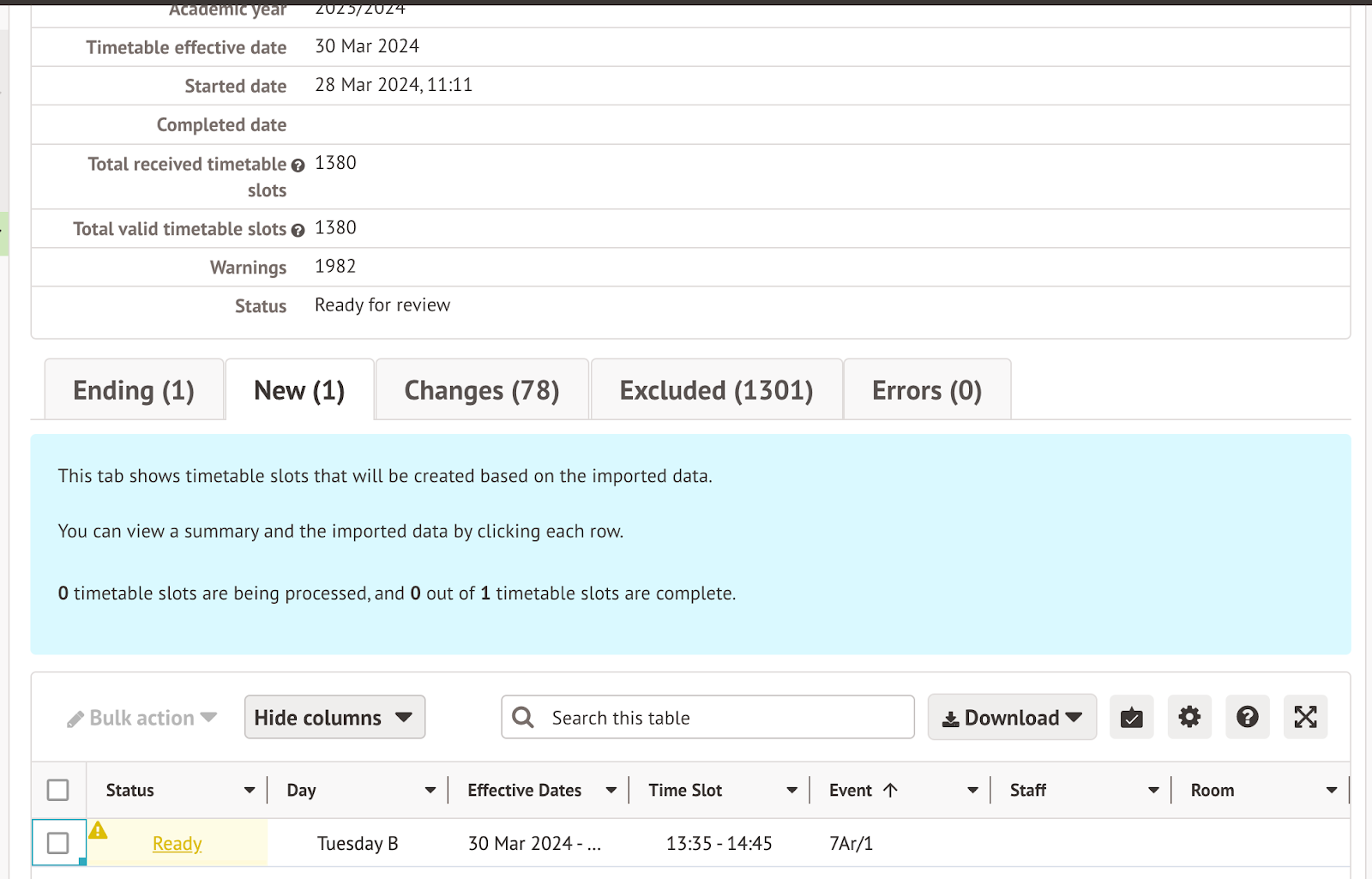Open the Day column dropdown arrow
The image size is (1372, 879).
430,790
